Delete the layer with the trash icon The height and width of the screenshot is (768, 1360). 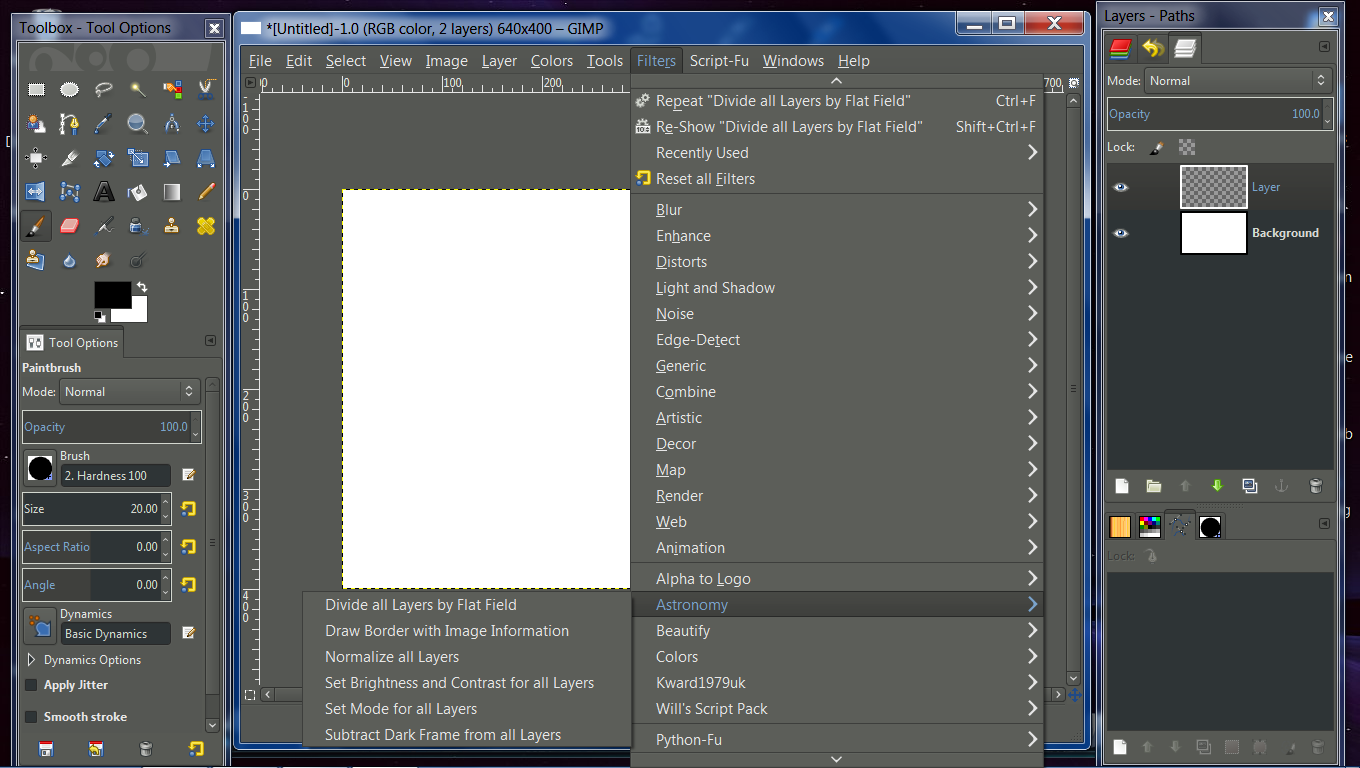1316,486
